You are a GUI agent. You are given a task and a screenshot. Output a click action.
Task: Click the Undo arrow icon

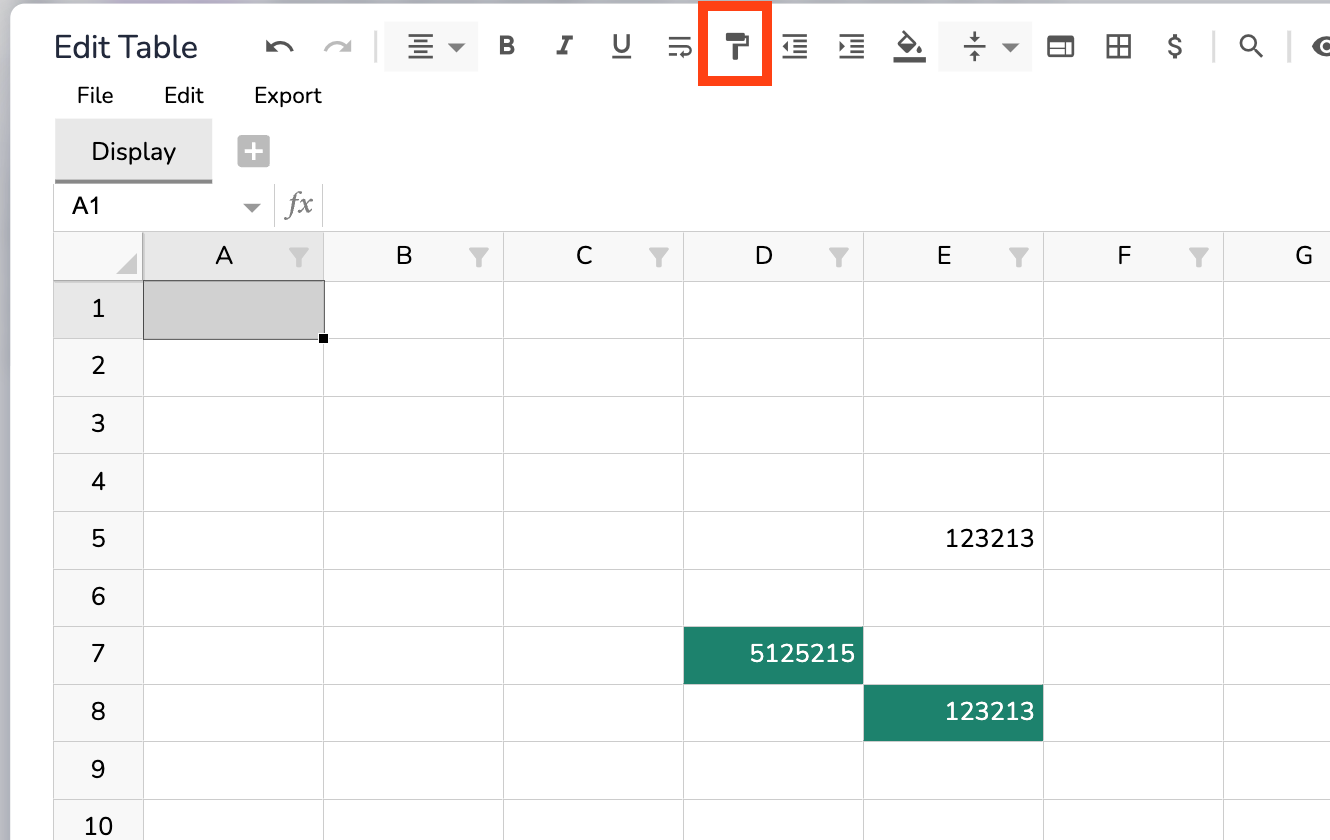pos(279,47)
